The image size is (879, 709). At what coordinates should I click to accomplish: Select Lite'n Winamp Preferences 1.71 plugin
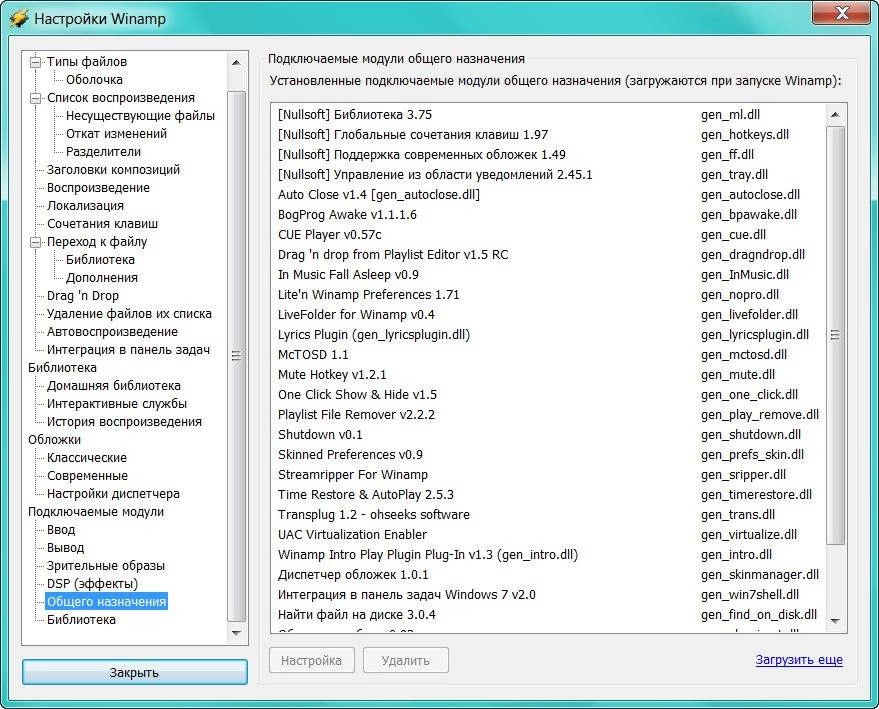click(548, 294)
